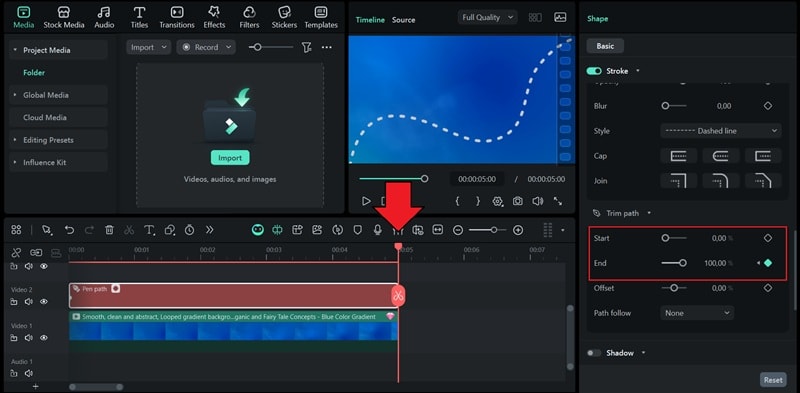Click the media filter funnel icon
Image resolution: width=800 pixels, height=393 pixels.
306,47
